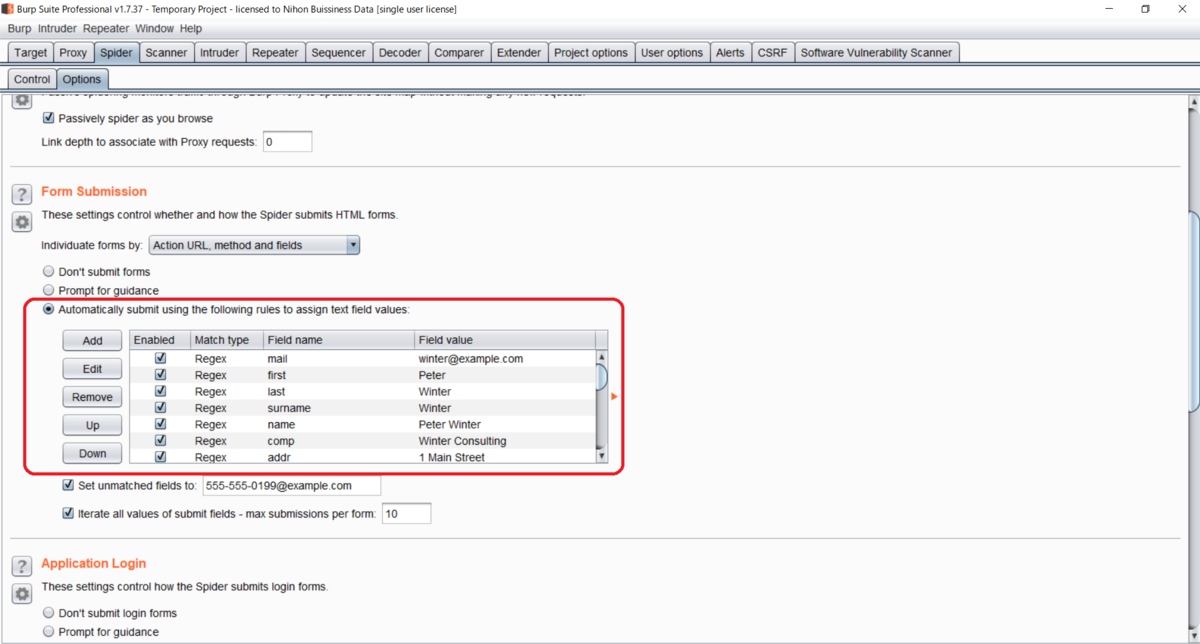
Task: Switch to the Alerts tab
Action: [730, 53]
